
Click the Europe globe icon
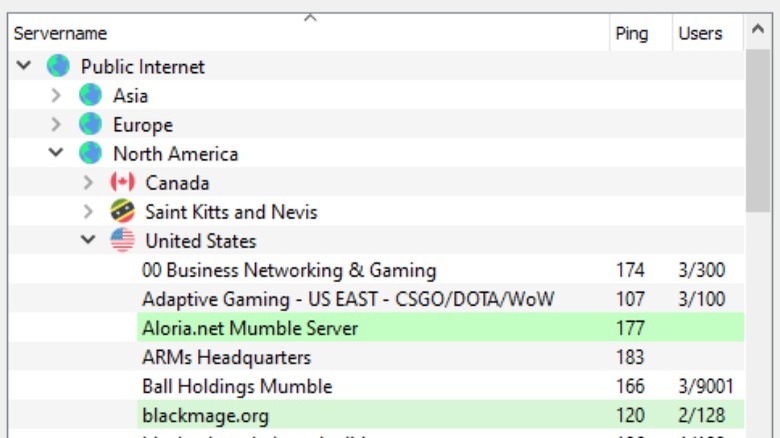point(90,124)
